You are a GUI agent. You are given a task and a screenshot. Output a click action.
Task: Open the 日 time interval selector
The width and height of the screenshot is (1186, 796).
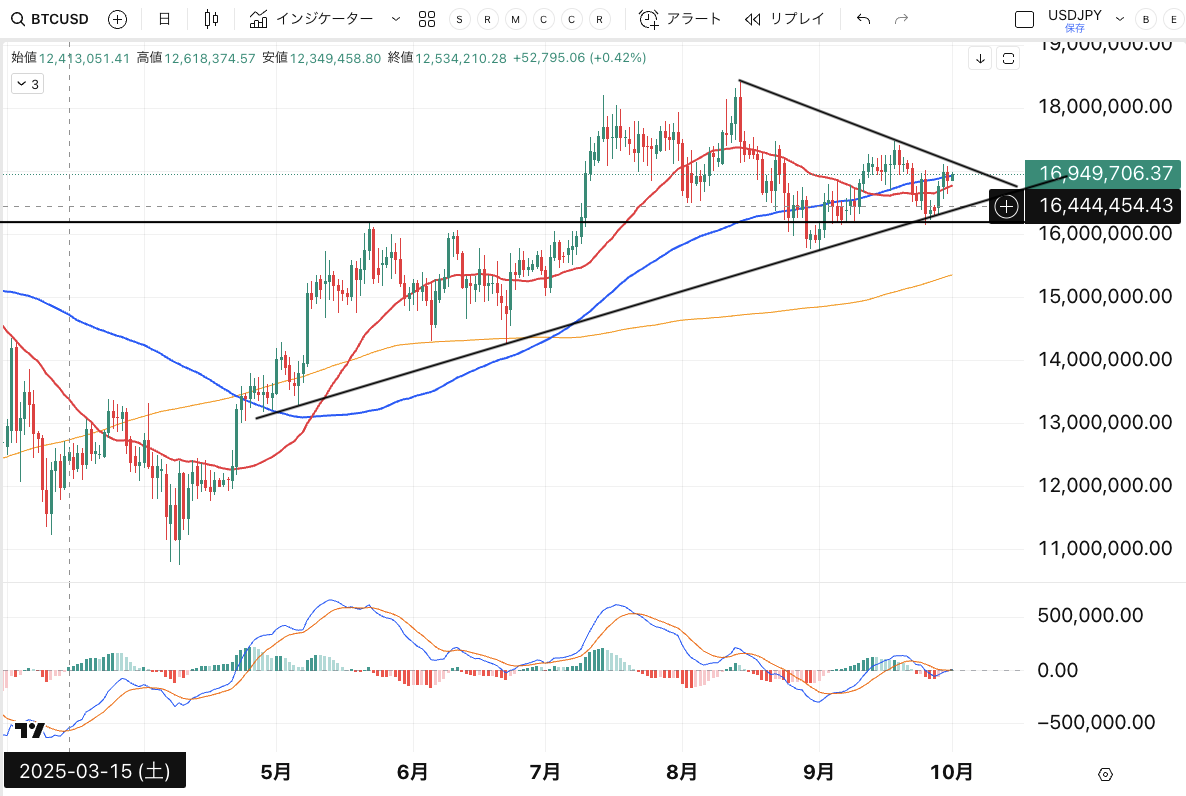[x=164, y=19]
